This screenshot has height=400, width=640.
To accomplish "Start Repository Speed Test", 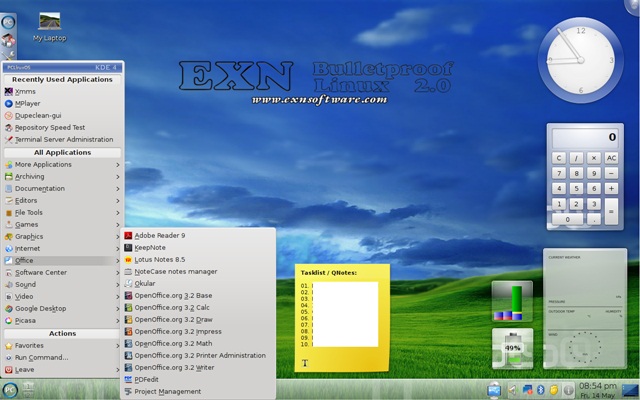I will [x=62, y=127].
